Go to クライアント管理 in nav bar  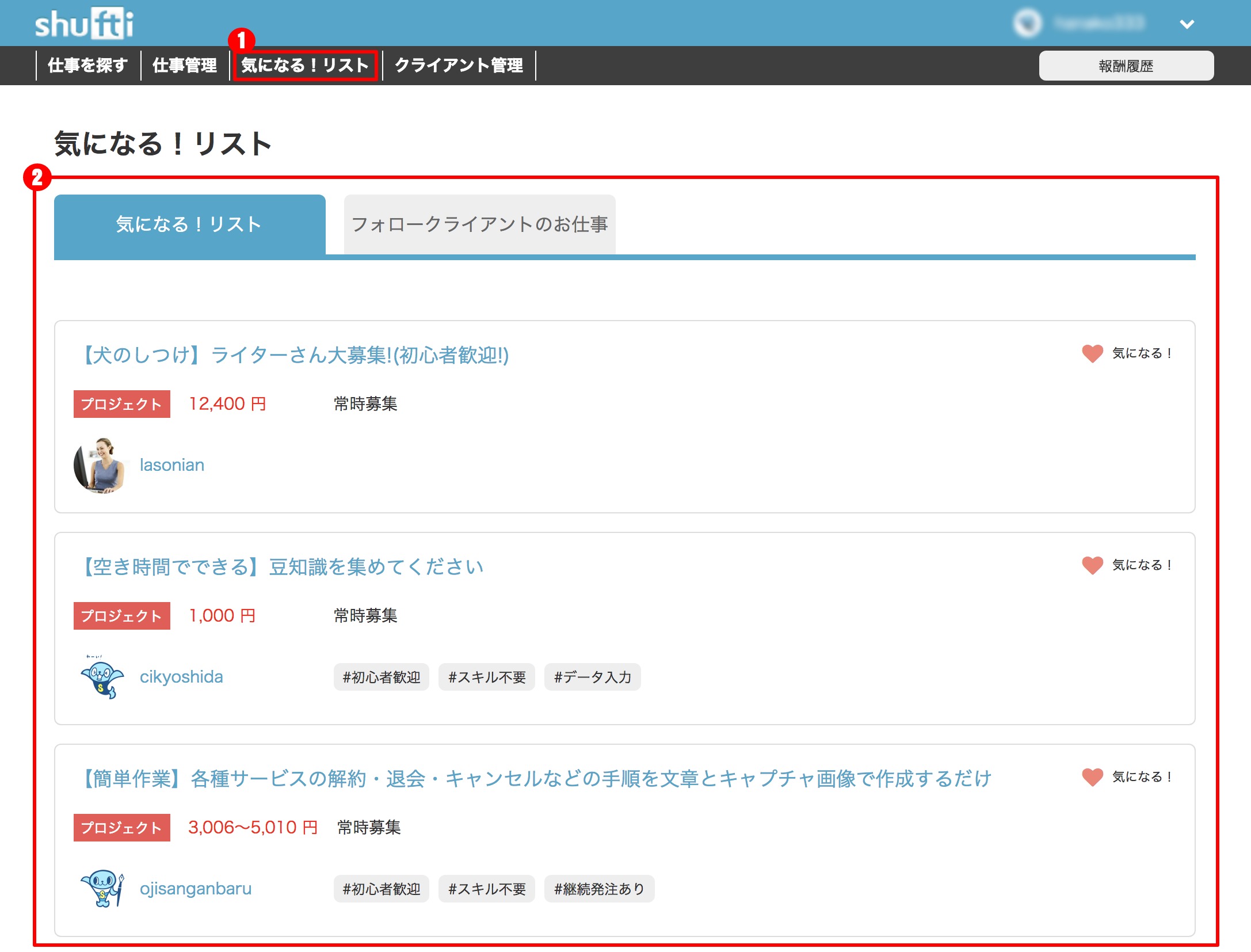459,66
